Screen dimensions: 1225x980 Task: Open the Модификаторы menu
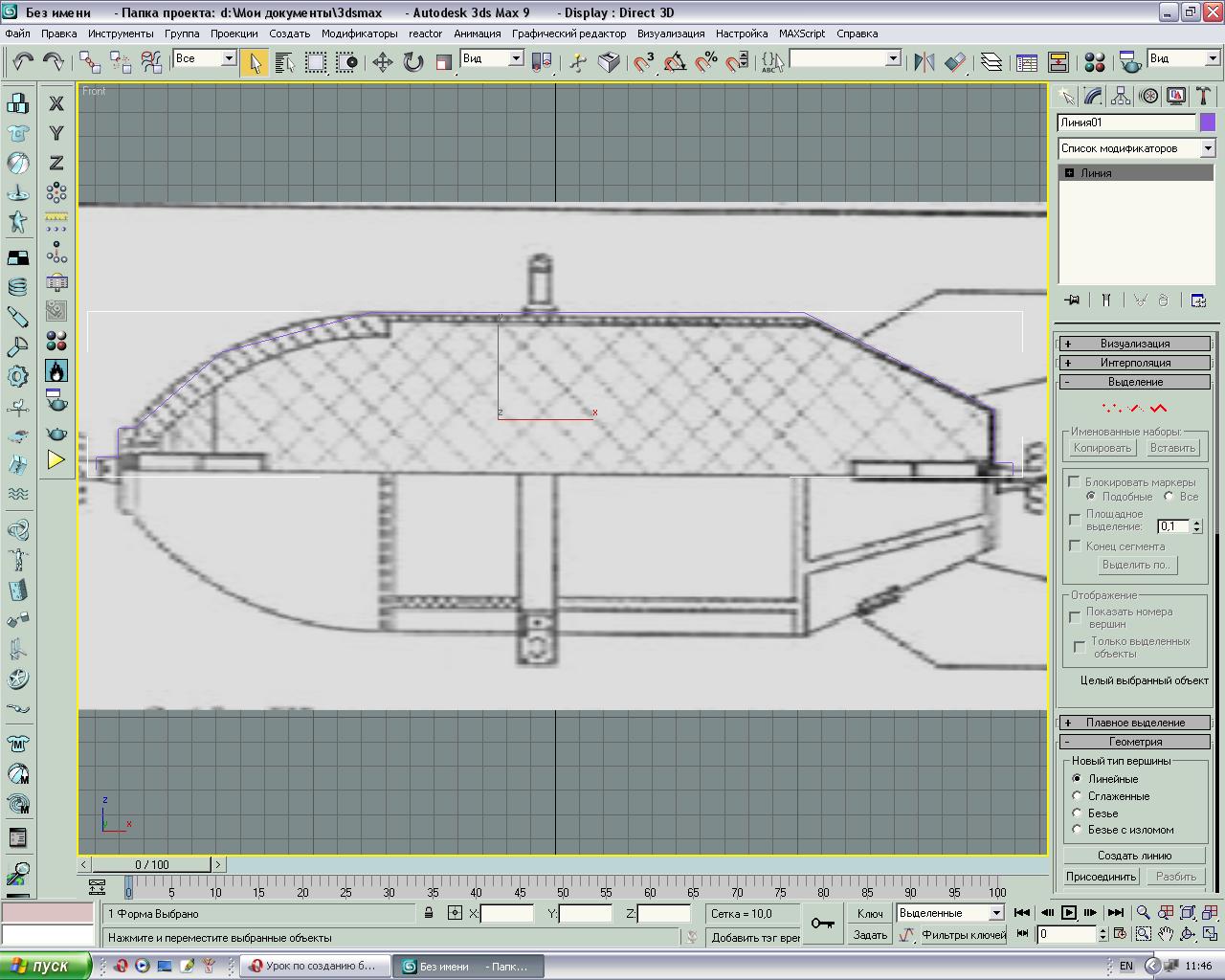pyautogui.click(x=359, y=33)
